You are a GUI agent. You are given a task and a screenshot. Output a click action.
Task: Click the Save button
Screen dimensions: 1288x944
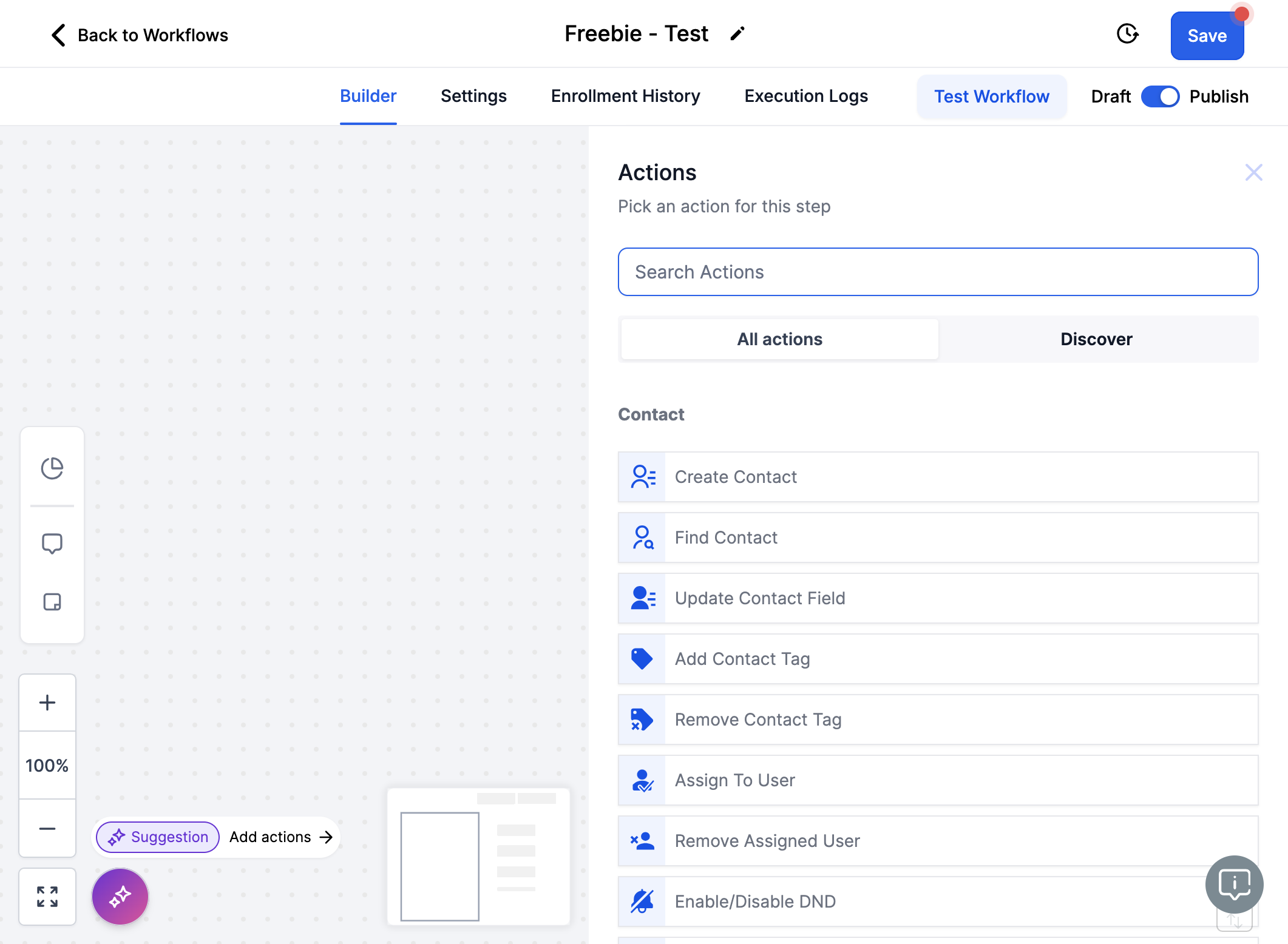pyautogui.click(x=1207, y=35)
